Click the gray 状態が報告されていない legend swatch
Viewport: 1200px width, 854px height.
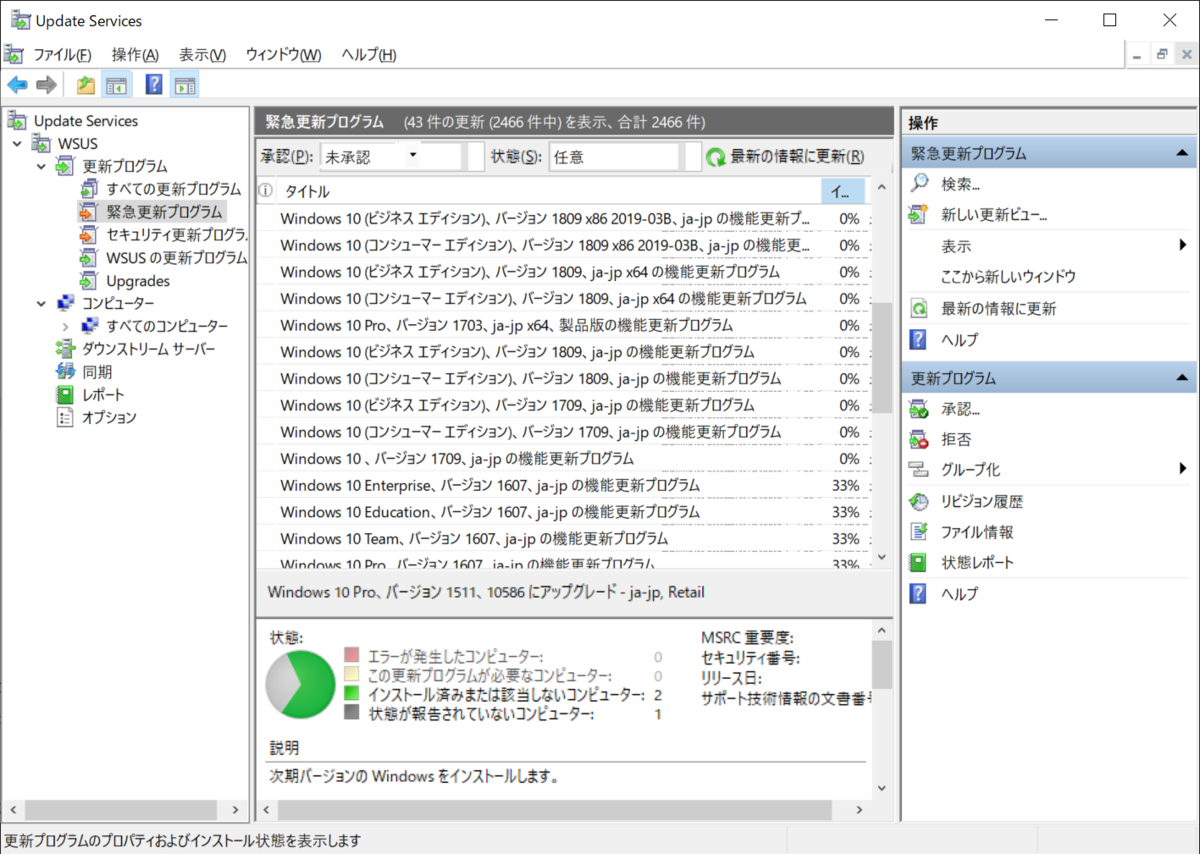coord(351,713)
